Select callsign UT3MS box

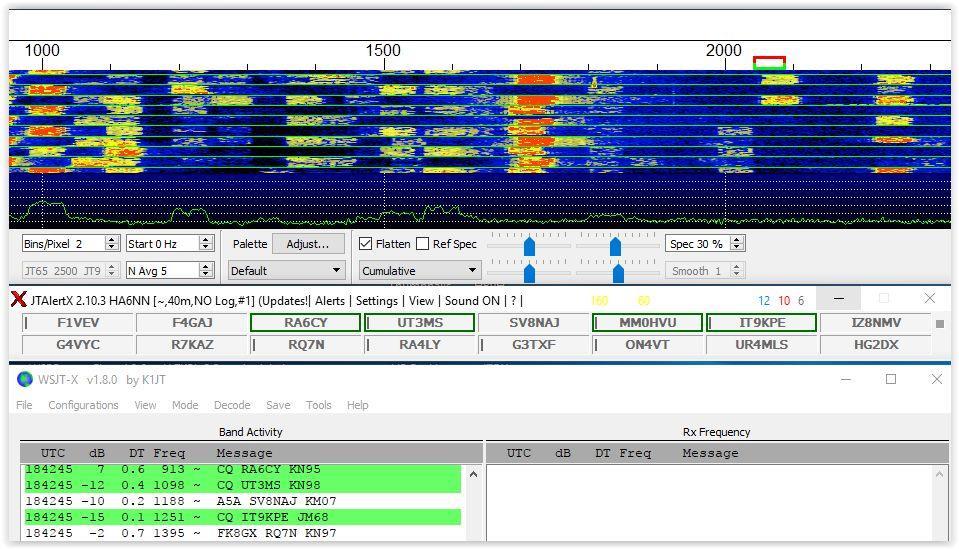pyautogui.click(x=420, y=322)
